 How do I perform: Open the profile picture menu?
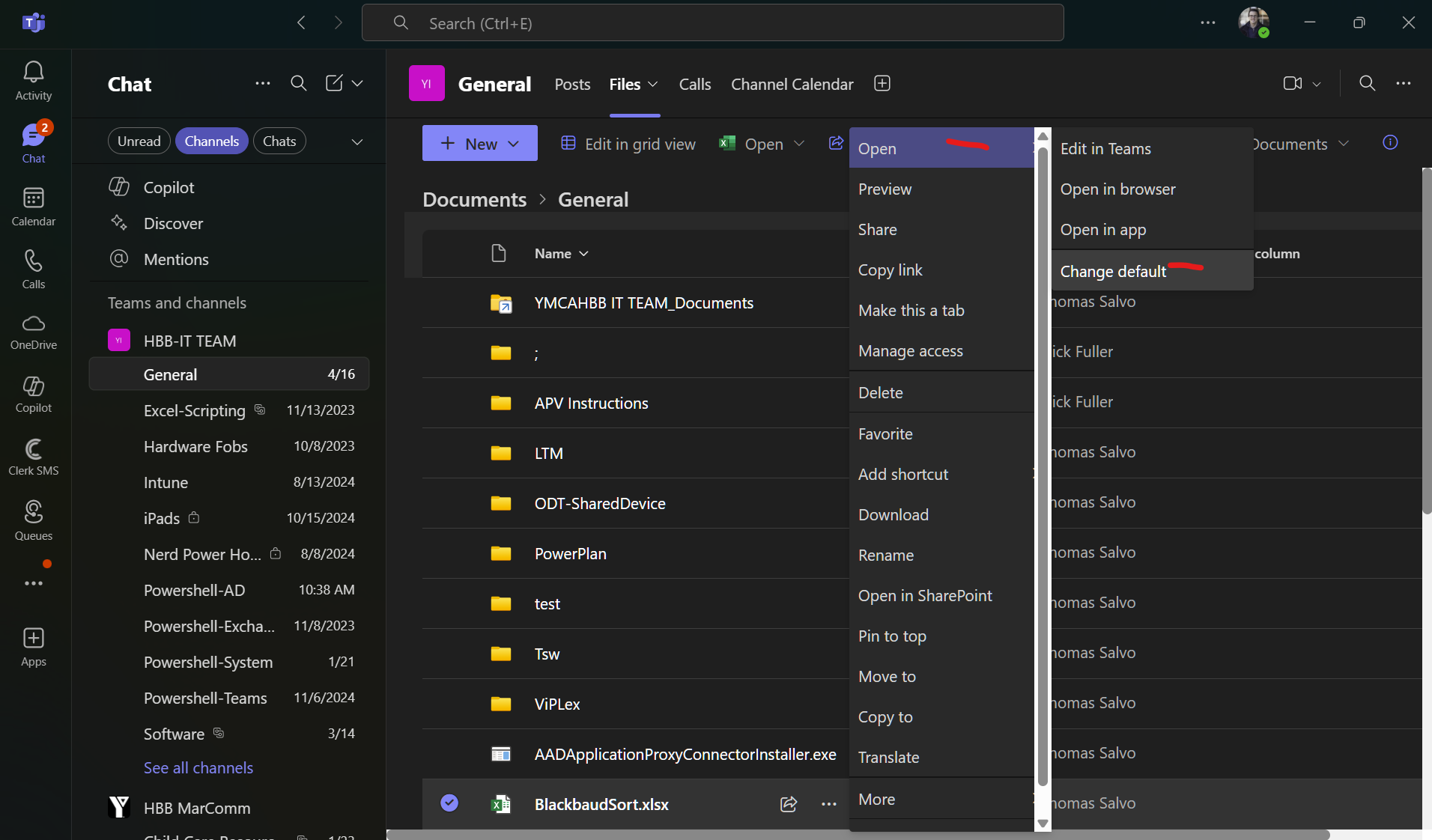coord(1254,22)
